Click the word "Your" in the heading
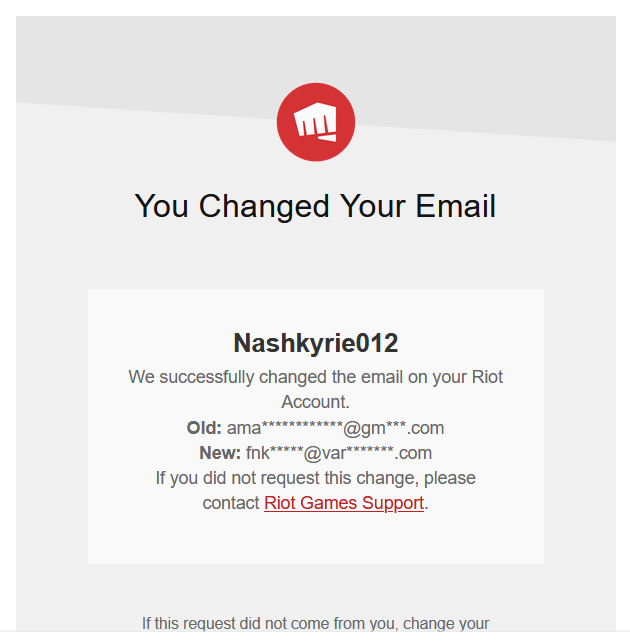Viewport: 630px width, 643px height. click(x=365, y=206)
